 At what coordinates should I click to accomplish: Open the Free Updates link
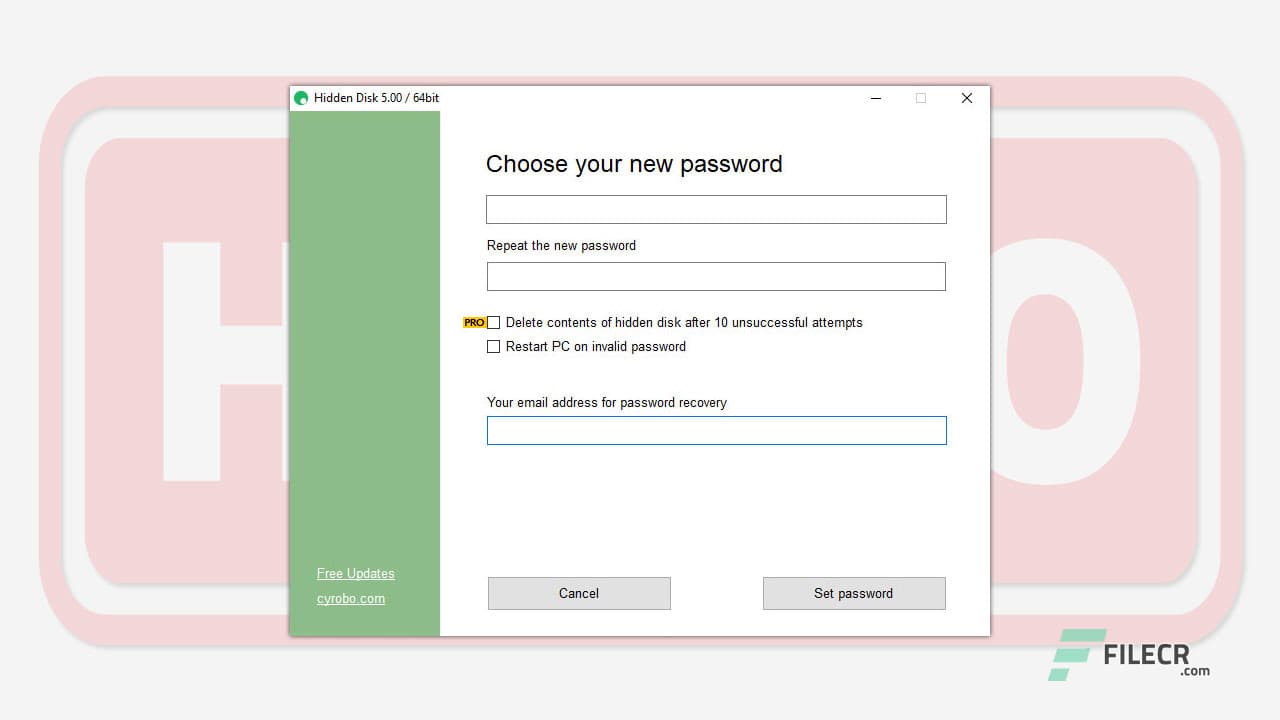tap(355, 574)
